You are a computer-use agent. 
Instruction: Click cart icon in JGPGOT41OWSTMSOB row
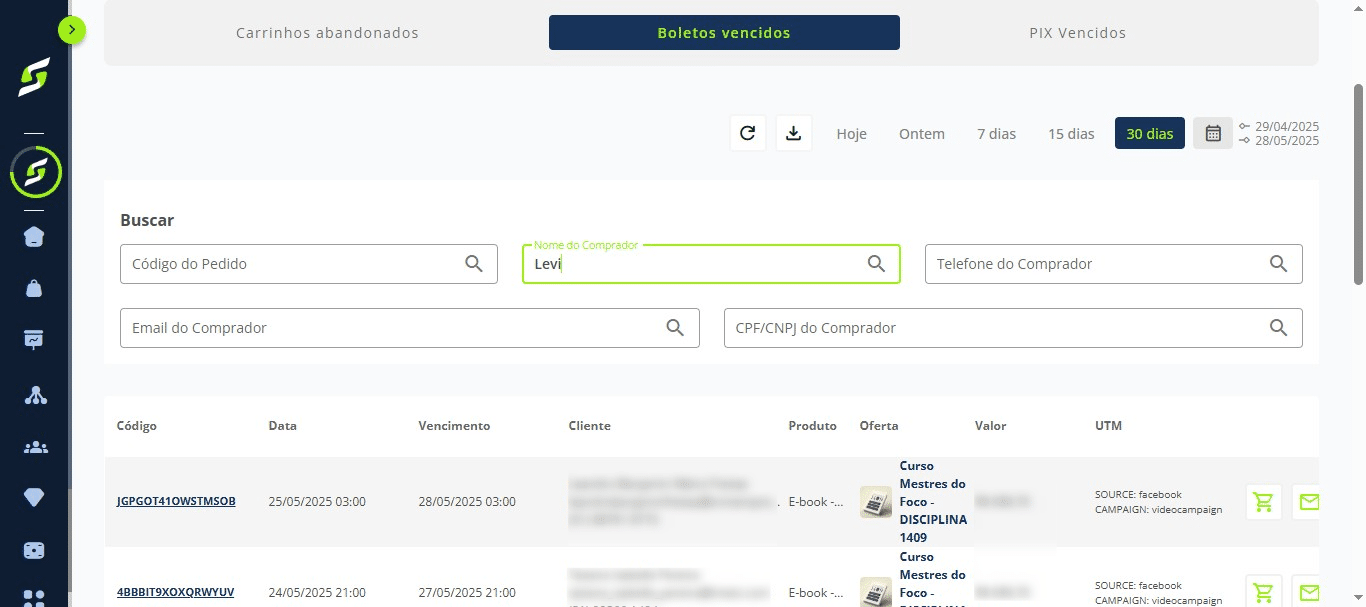click(1264, 502)
